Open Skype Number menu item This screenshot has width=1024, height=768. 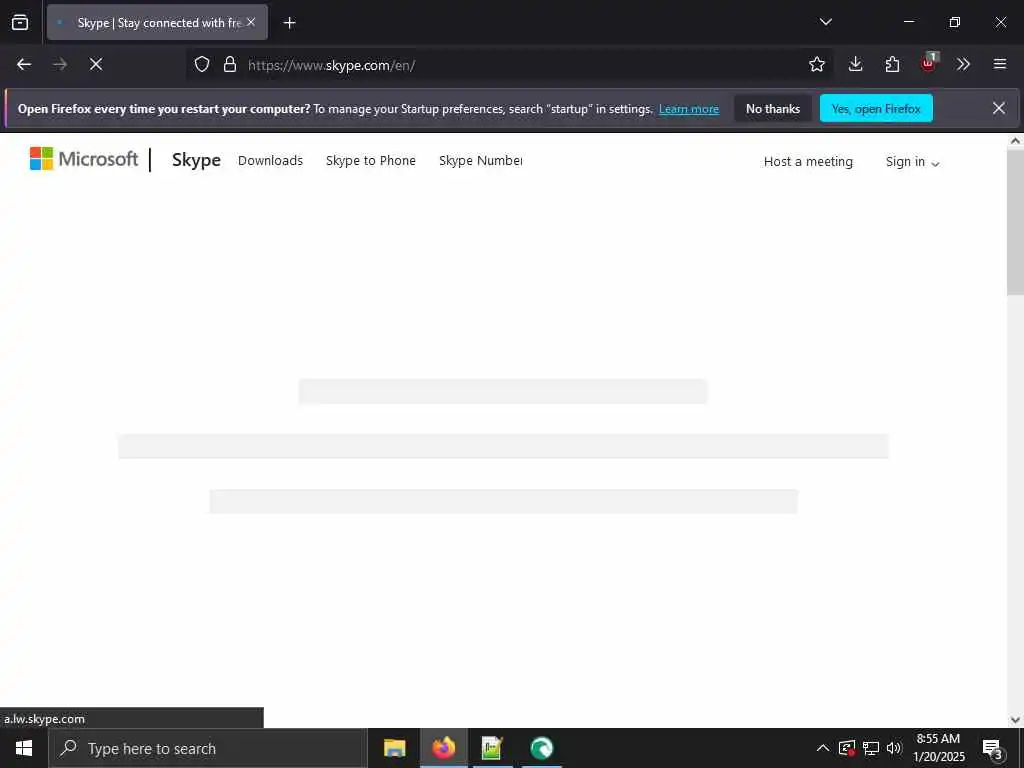pyautogui.click(x=481, y=161)
